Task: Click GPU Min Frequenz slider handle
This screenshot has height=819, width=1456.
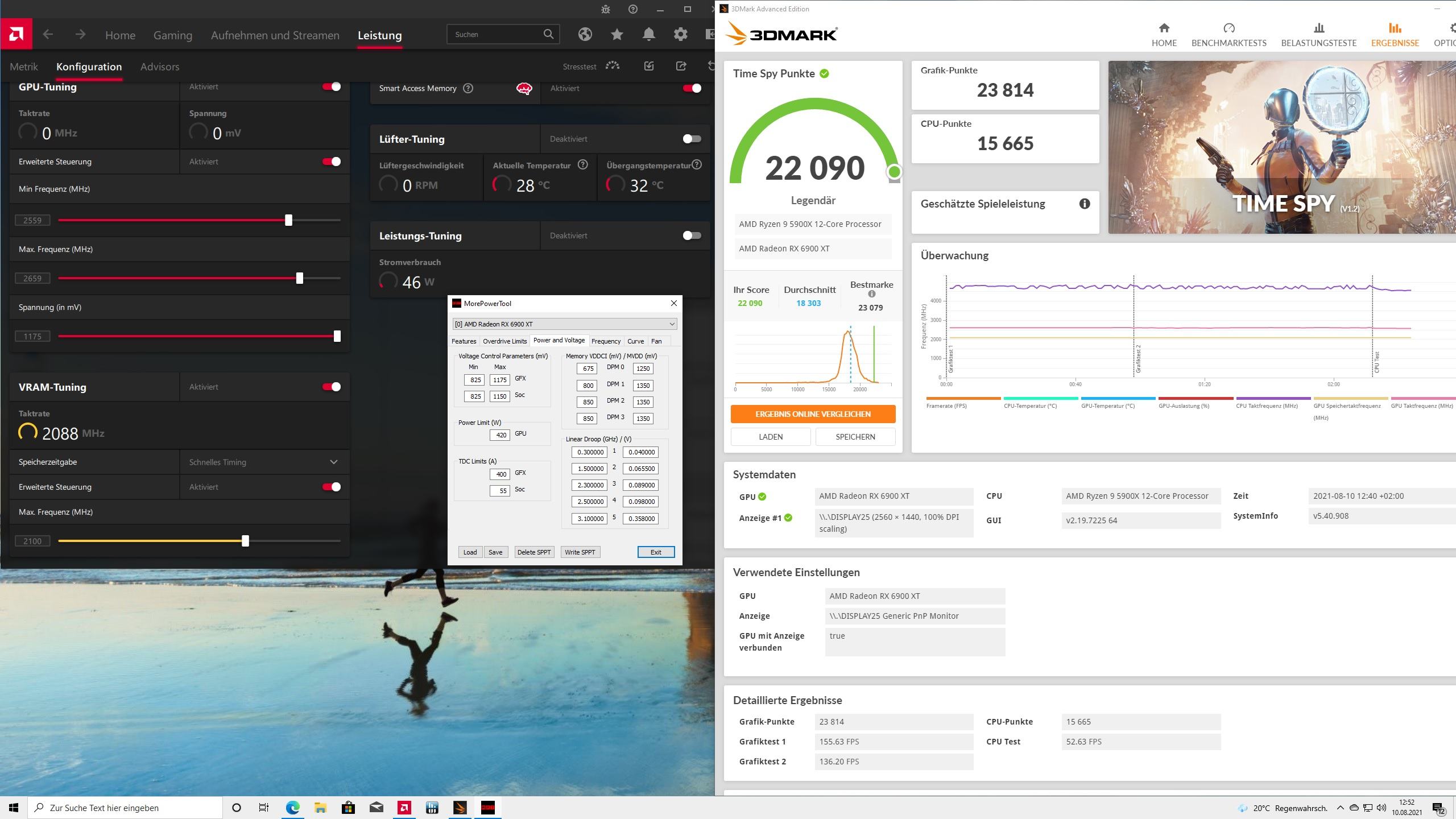Action: (x=288, y=220)
